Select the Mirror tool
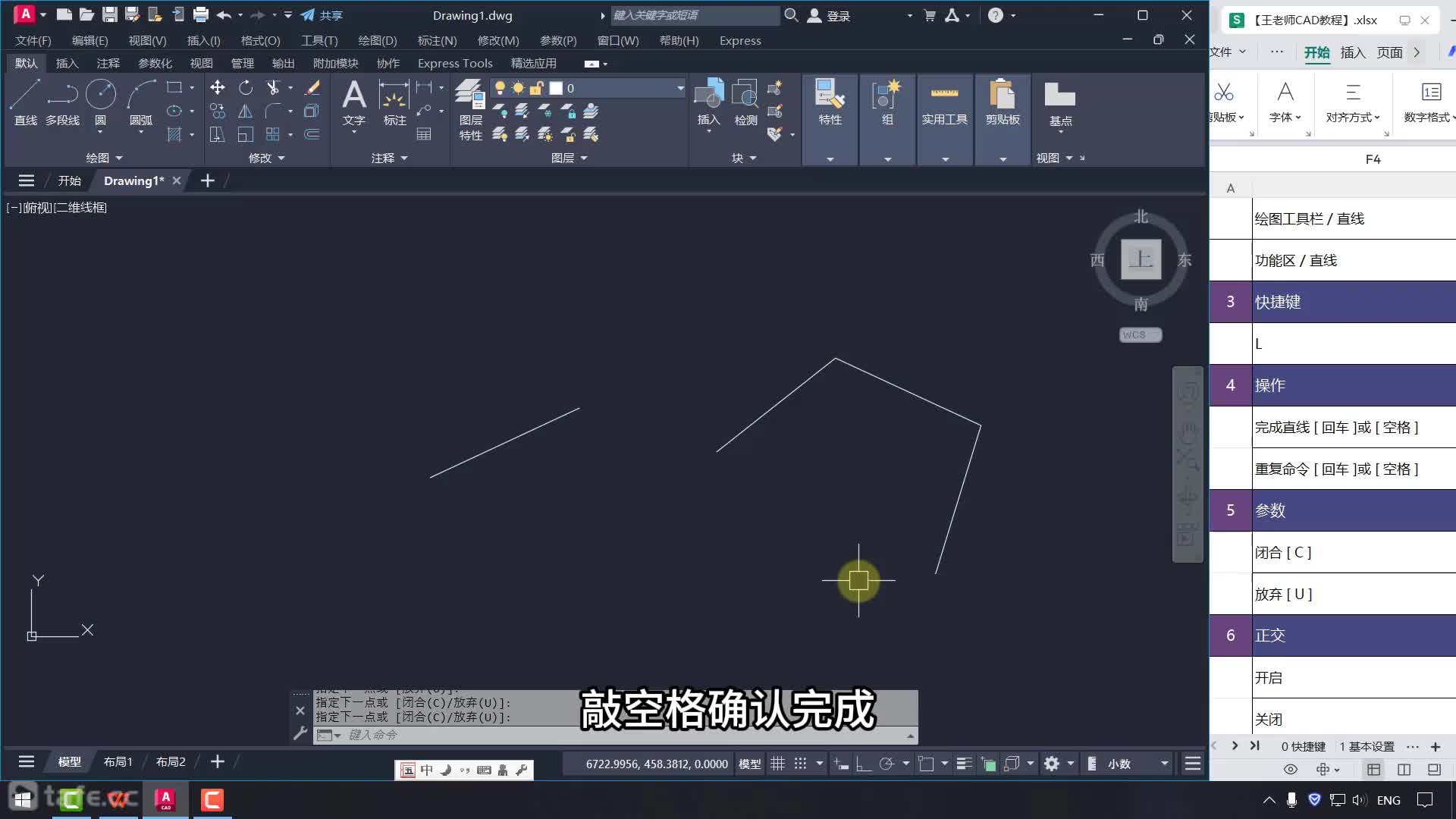The height and width of the screenshot is (819, 1456). 246,111
